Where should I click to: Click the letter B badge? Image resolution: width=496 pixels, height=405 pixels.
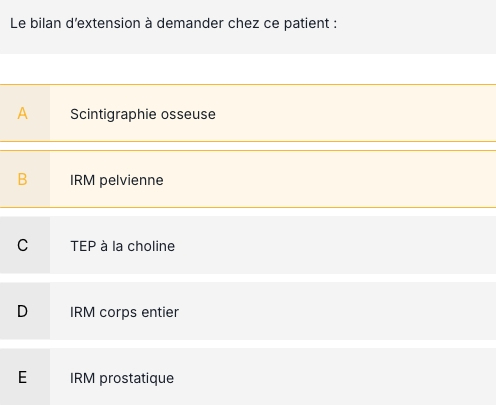(x=25, y=179)
